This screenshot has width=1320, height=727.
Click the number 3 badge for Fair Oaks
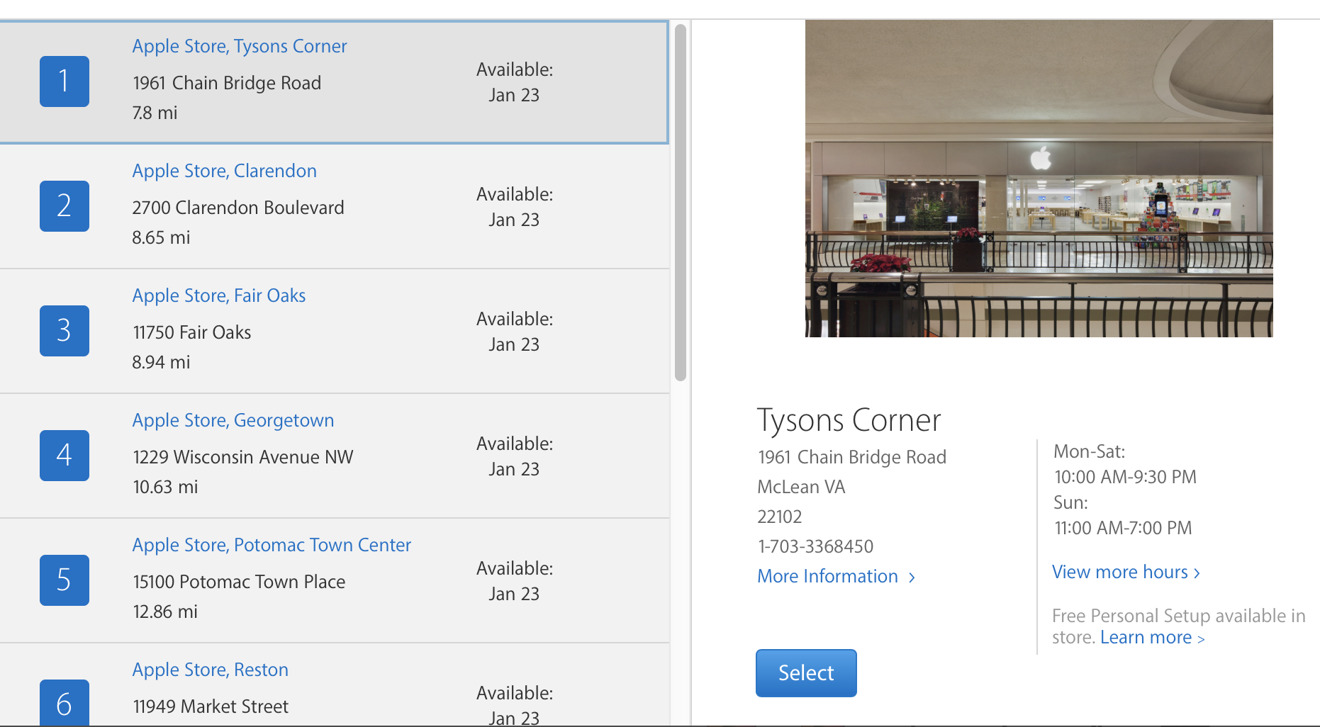tap(64, 331)
